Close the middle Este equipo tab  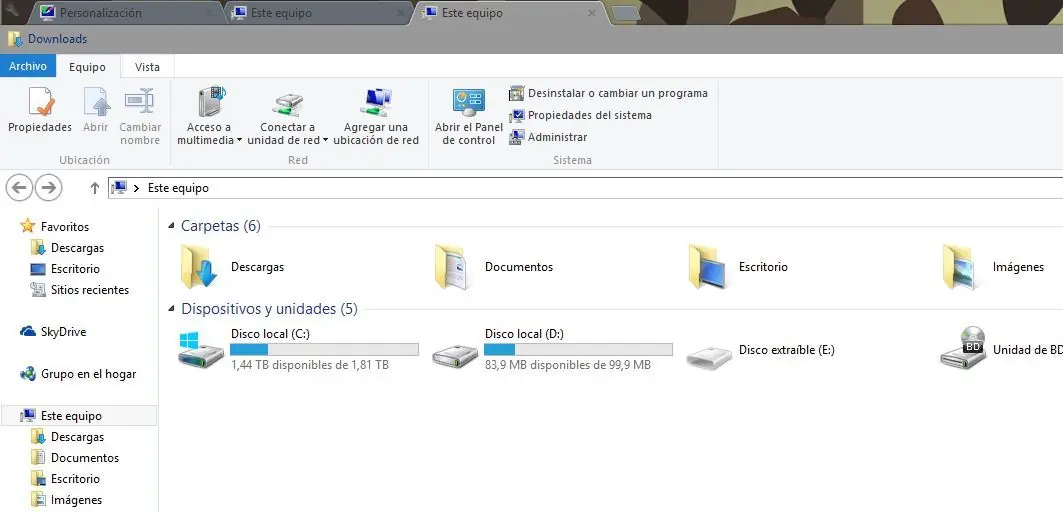click(401, 13)
